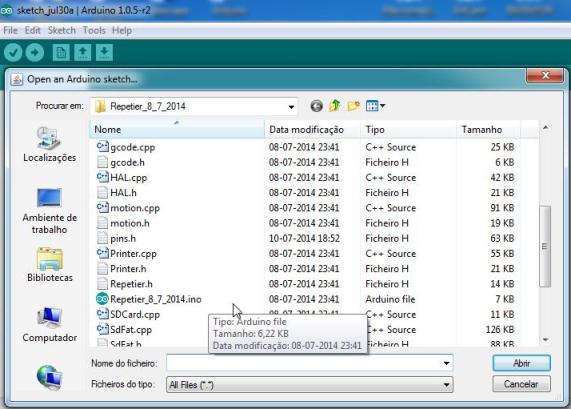Image resolution: width=571 pixels, height=409 pixels.
Task: Click the scrollbar down arrow
Action: 545,339
